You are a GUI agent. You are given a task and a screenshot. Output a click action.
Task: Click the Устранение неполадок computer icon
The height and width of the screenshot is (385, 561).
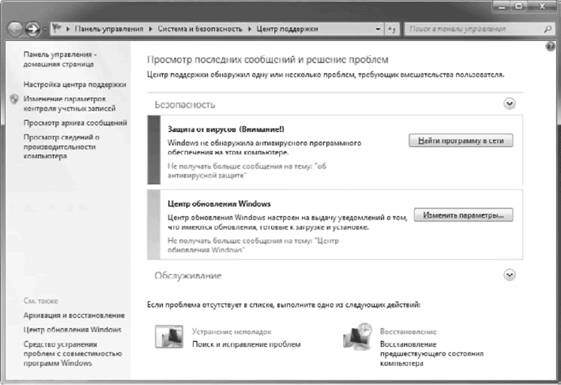169,337
